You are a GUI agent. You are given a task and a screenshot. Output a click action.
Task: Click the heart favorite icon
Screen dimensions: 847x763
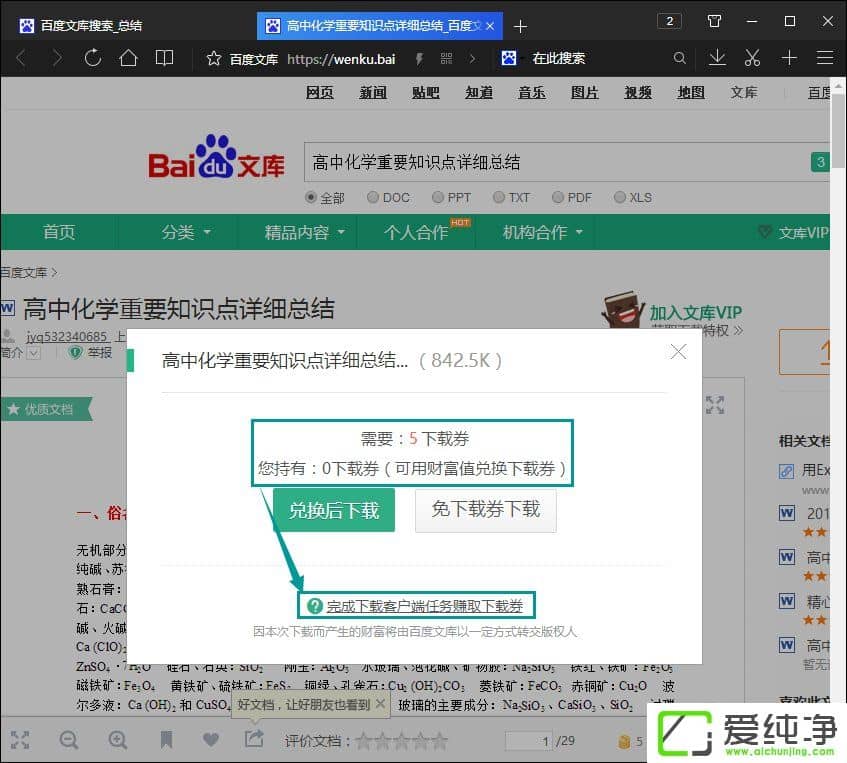[x=210, y=740]
